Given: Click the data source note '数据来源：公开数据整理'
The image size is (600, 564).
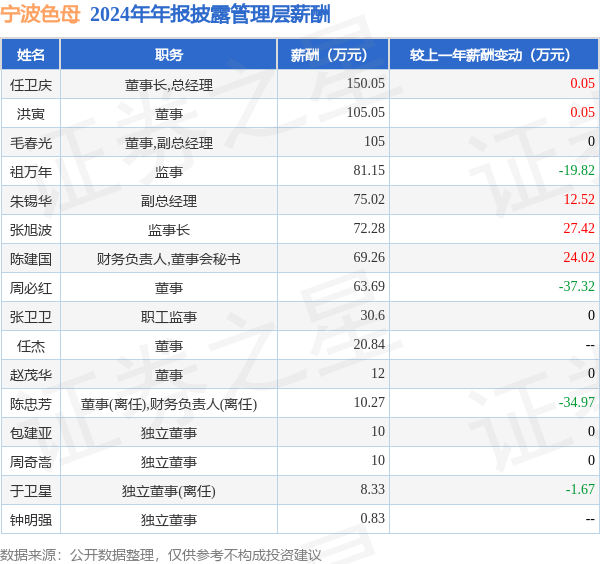Looking at the screenshot, I should click(x=77, y=555).
